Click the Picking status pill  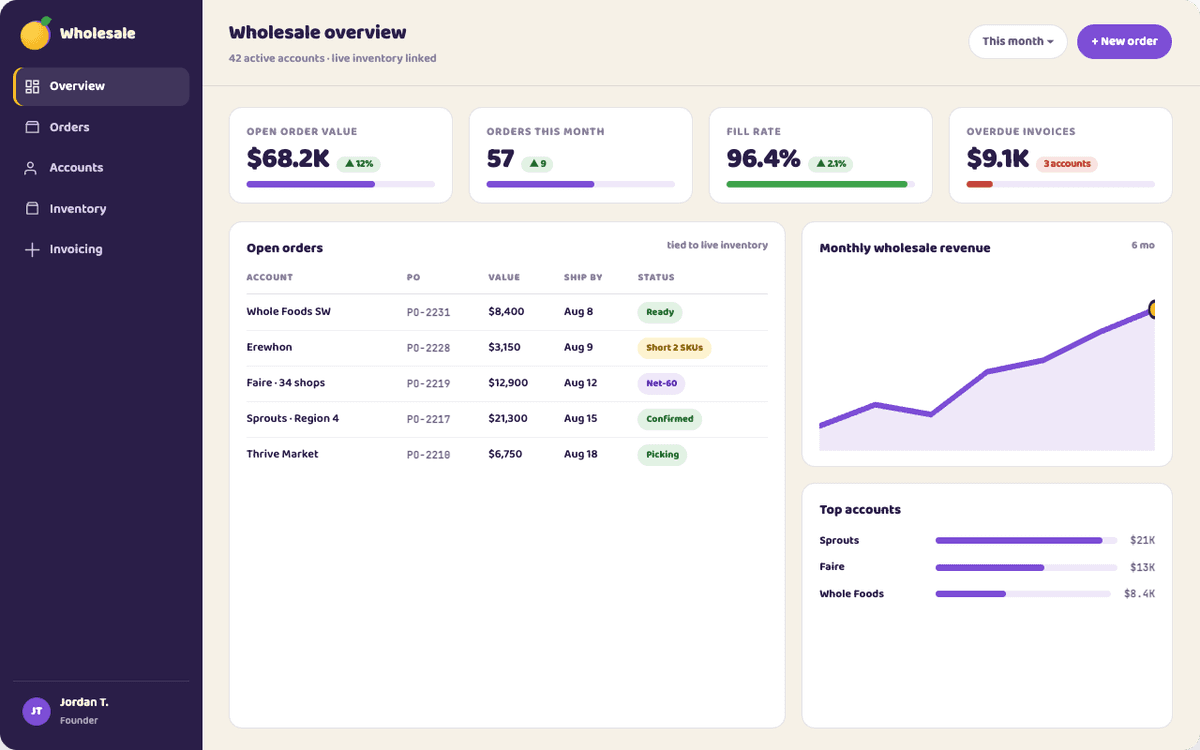click(662, 454)
